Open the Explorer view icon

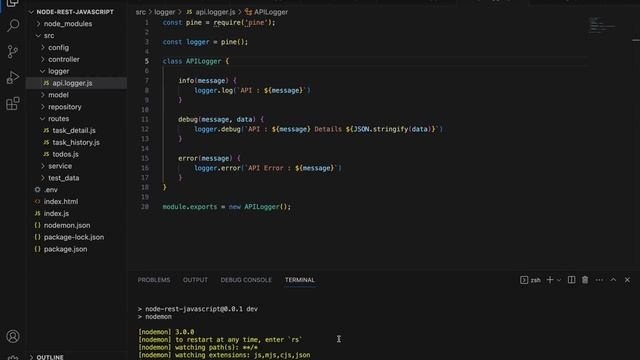(x=13, y=3)
